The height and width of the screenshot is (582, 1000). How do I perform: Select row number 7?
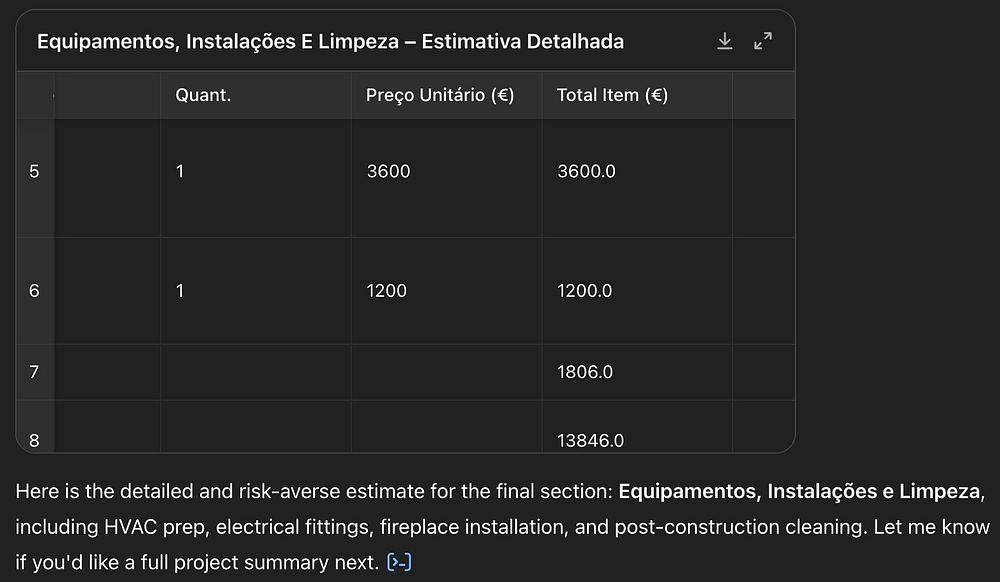click(x=34, y=372)
